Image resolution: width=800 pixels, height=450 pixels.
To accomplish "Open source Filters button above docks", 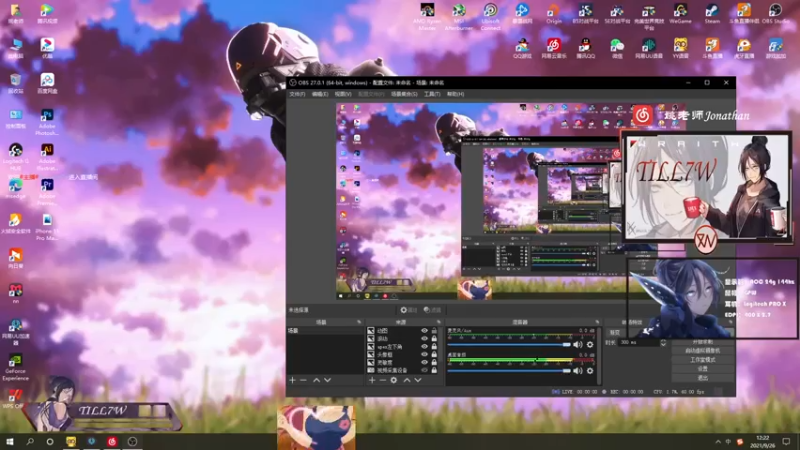I will (432, 310).
